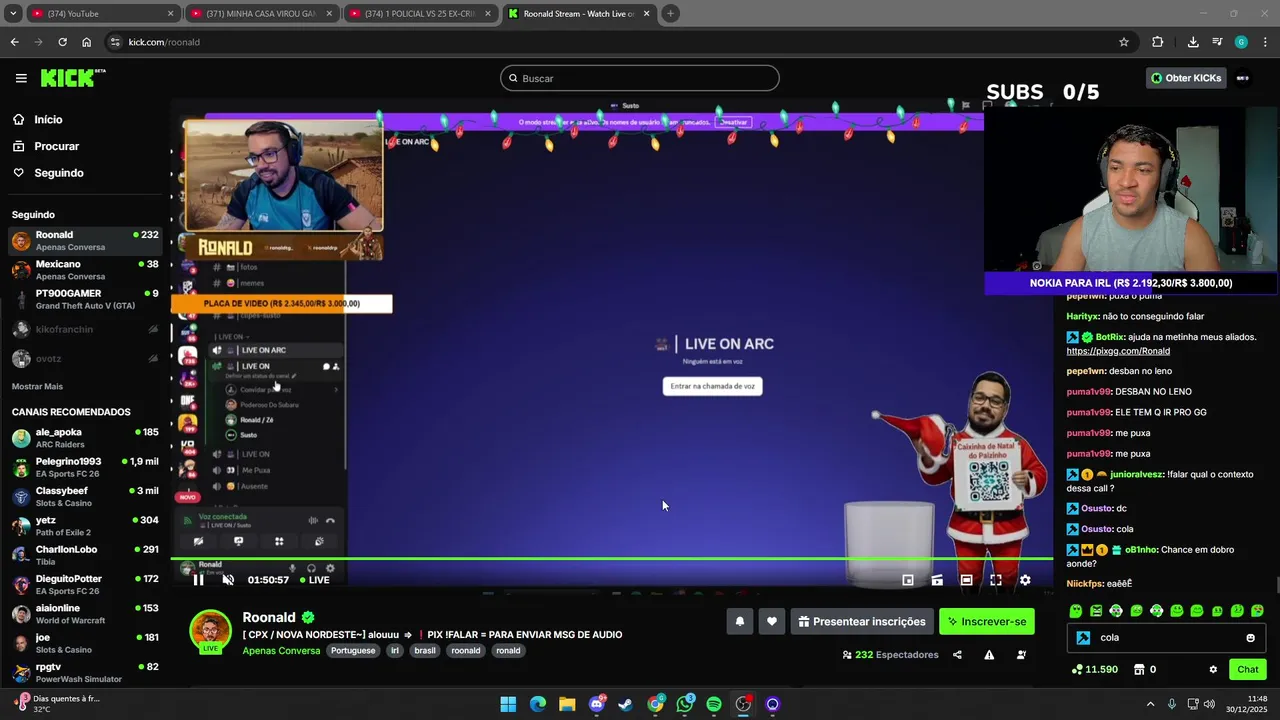Expand the browser tab search dropdown

click(x=13, y=14)
